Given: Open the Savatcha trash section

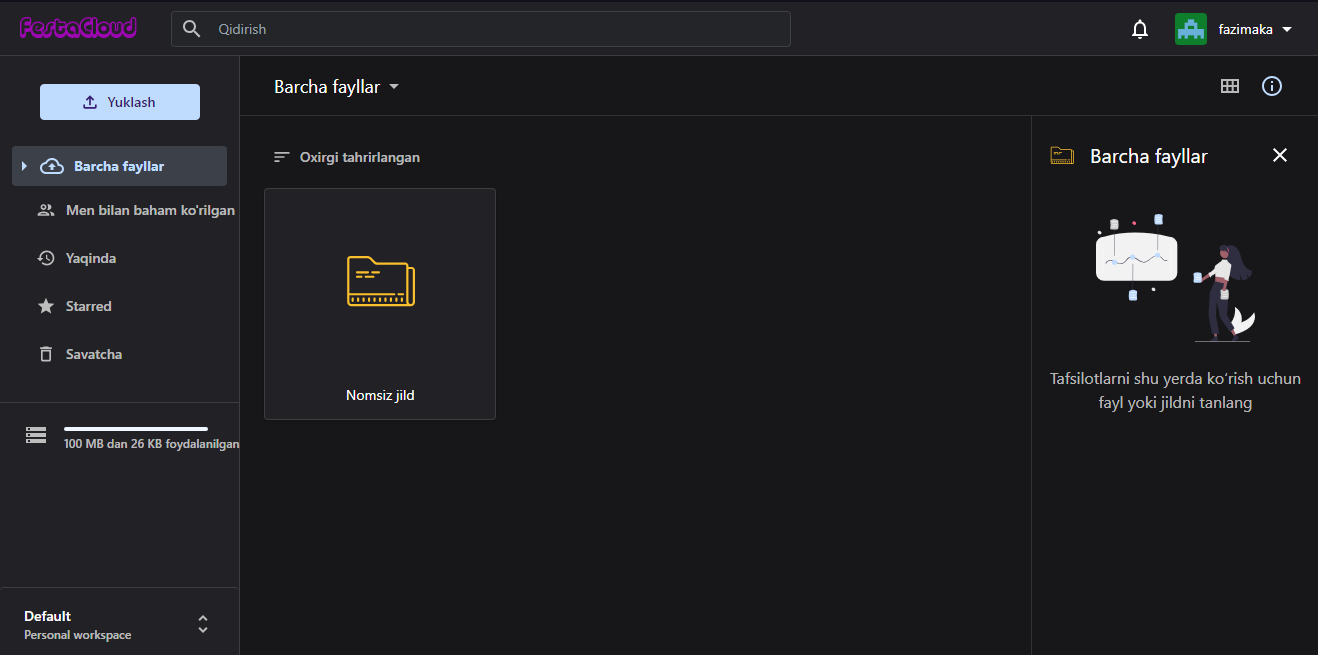Looking at the screenshot, I should tap(93, 354).
